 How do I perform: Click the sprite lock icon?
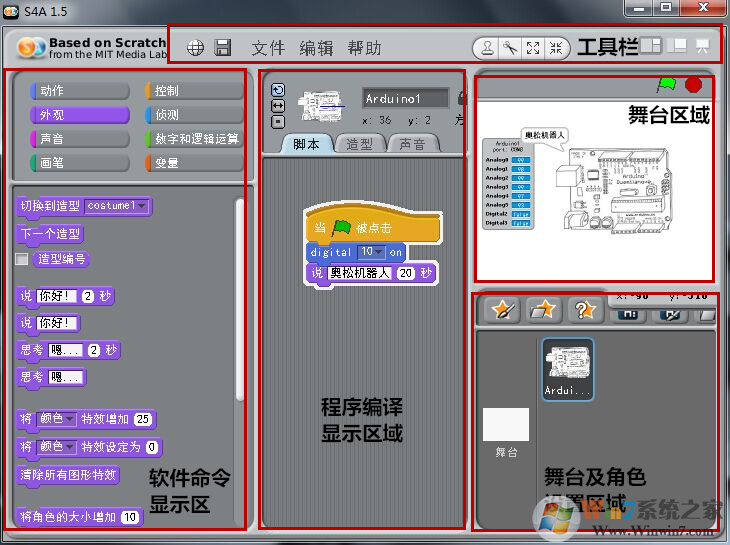[461, 98]
